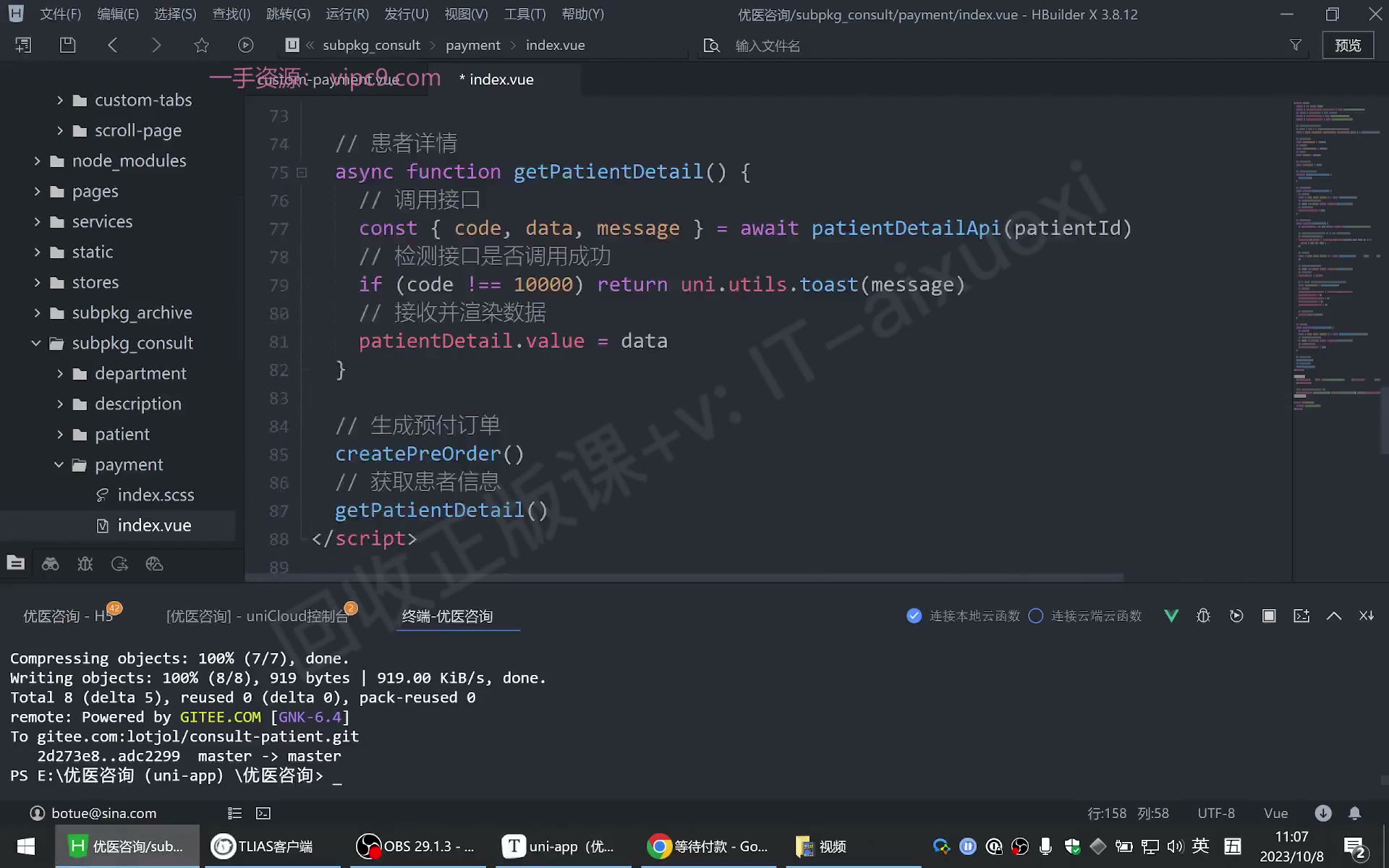Go forward with the right arrow icon
Image resolution: width=1389 pixels, height=868 pixels.
(156, 45)
